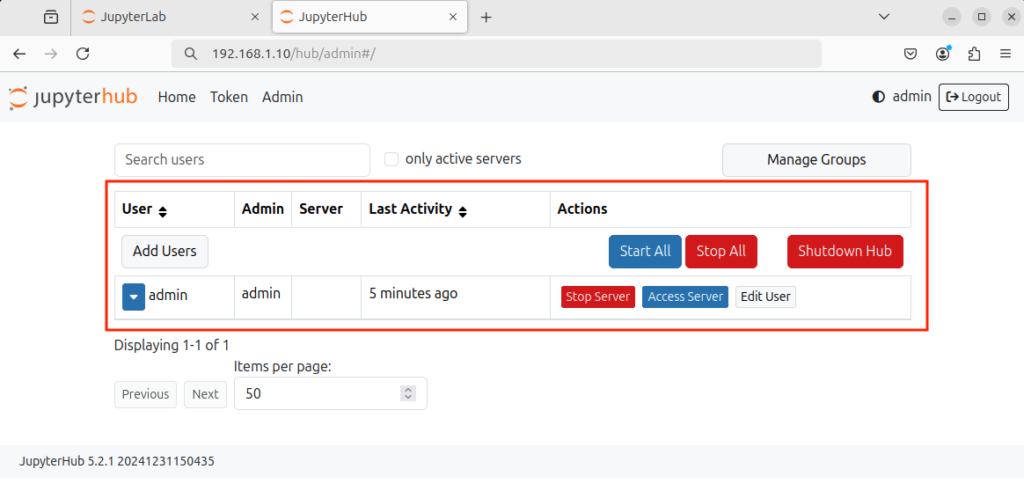This screenshot has width=1024, height=491.
Task: Go to Home in the navigation bar
Action: [176, 97]
